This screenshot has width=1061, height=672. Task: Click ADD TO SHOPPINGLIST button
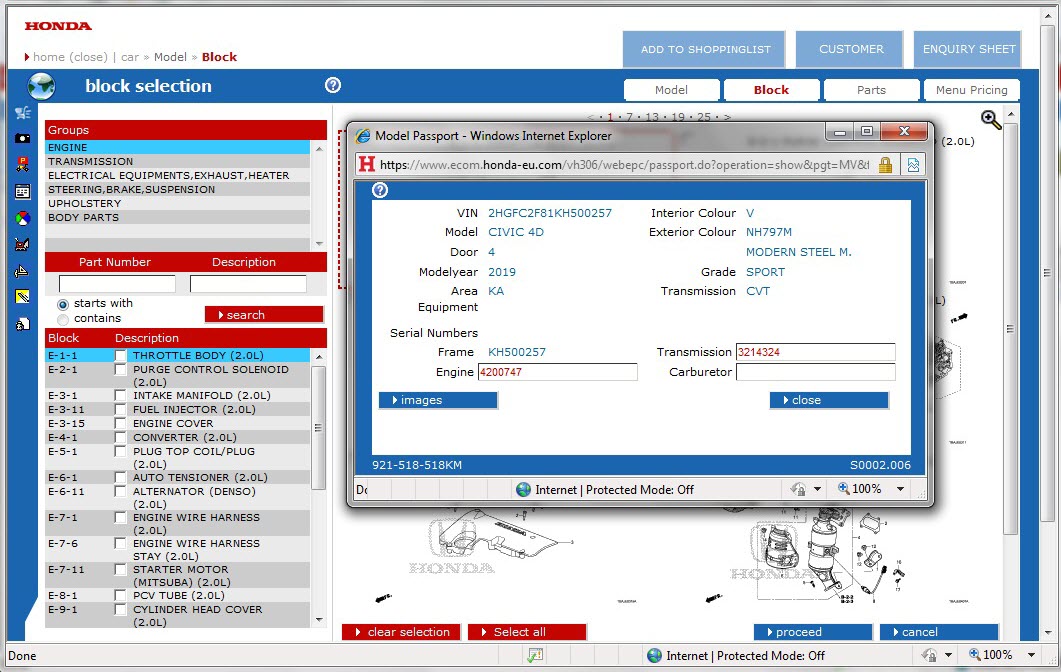click(x=705, y=49)
